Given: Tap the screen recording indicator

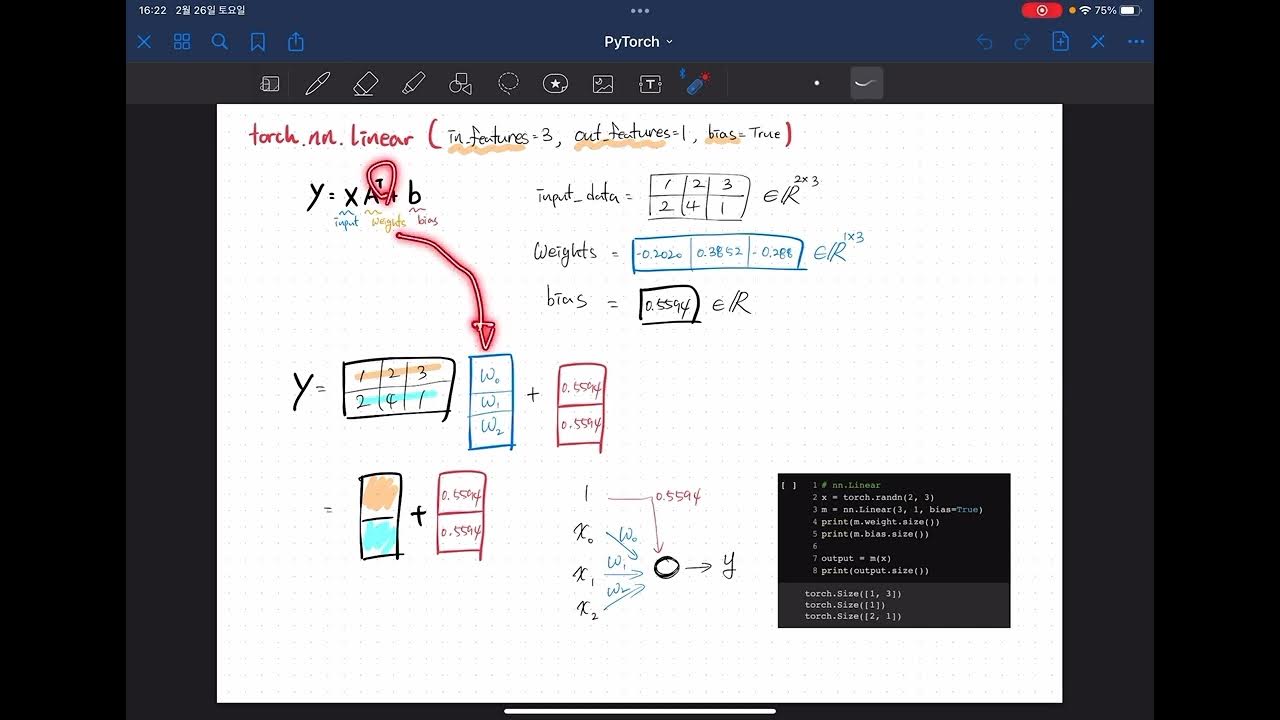Looking at the screenshot, I should click(1042, 10).
